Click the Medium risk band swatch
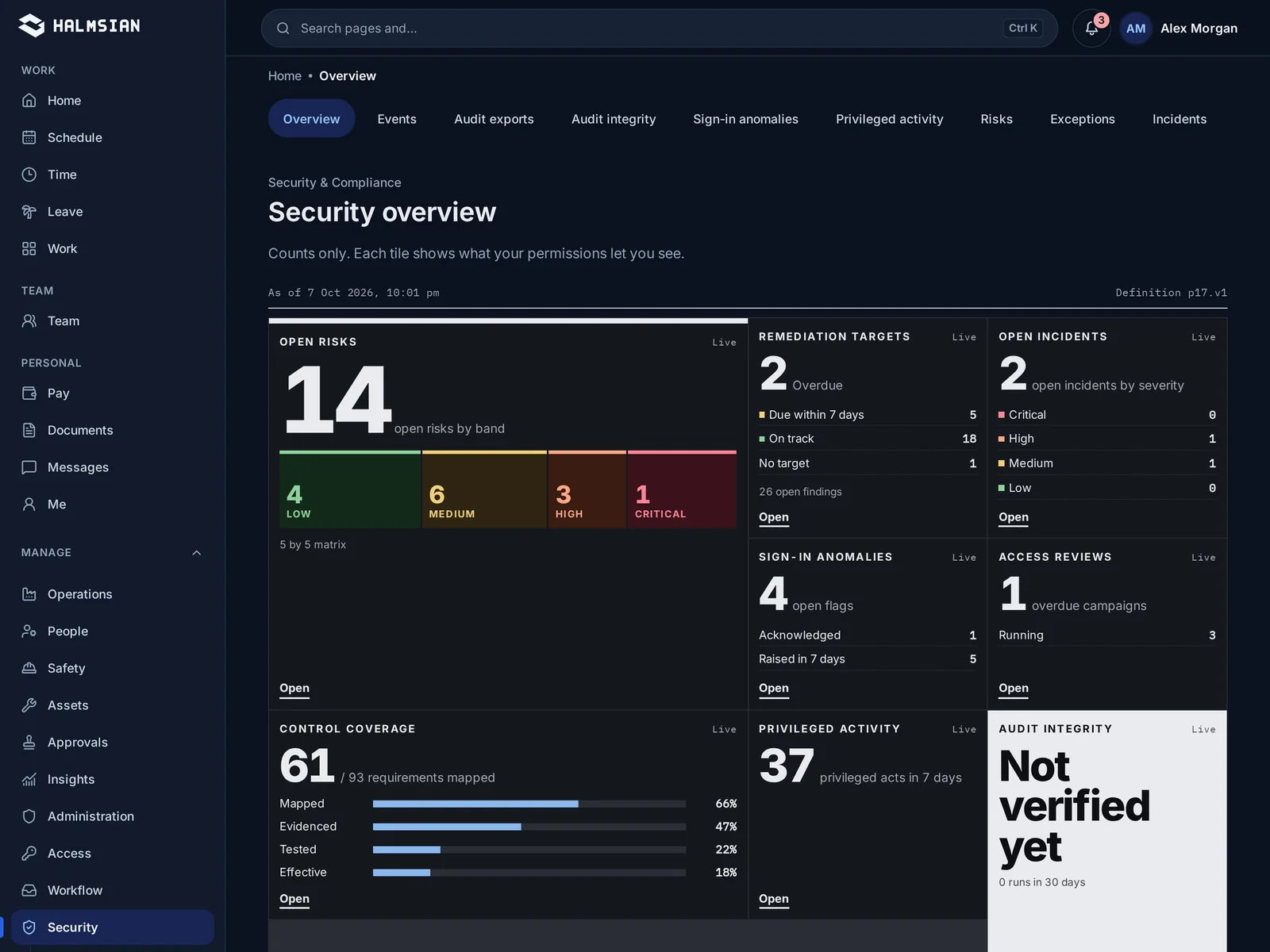Viewport: 1270px width, 952px height. (484, 489)
